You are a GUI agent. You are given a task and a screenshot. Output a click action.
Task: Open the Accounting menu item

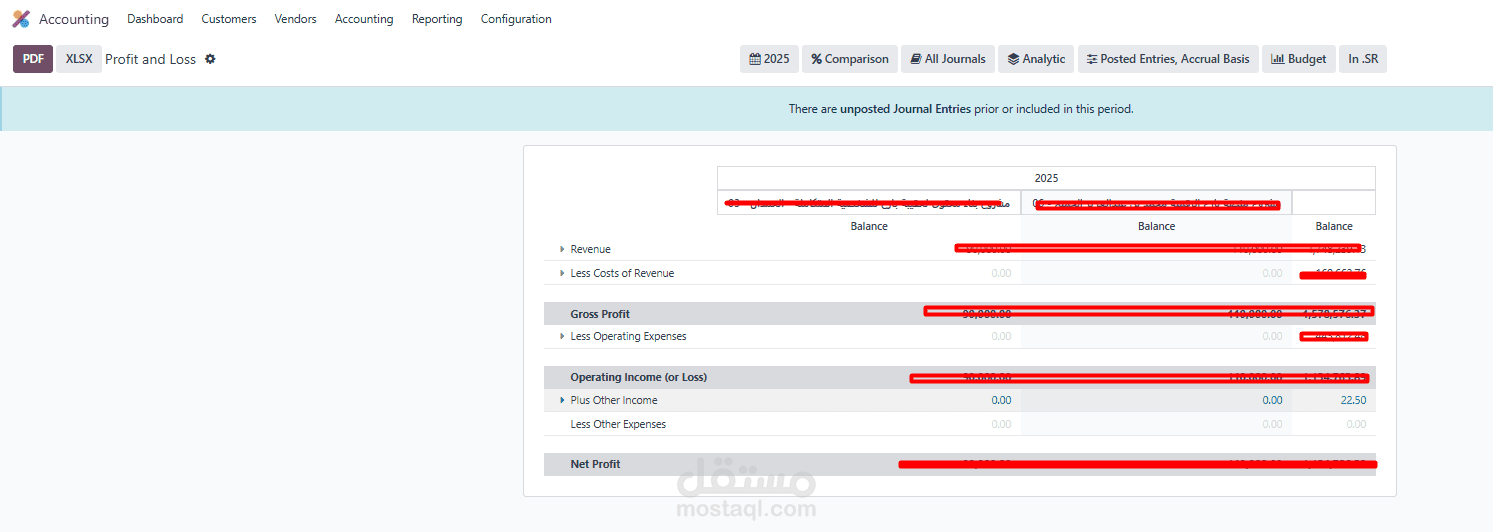364,19
